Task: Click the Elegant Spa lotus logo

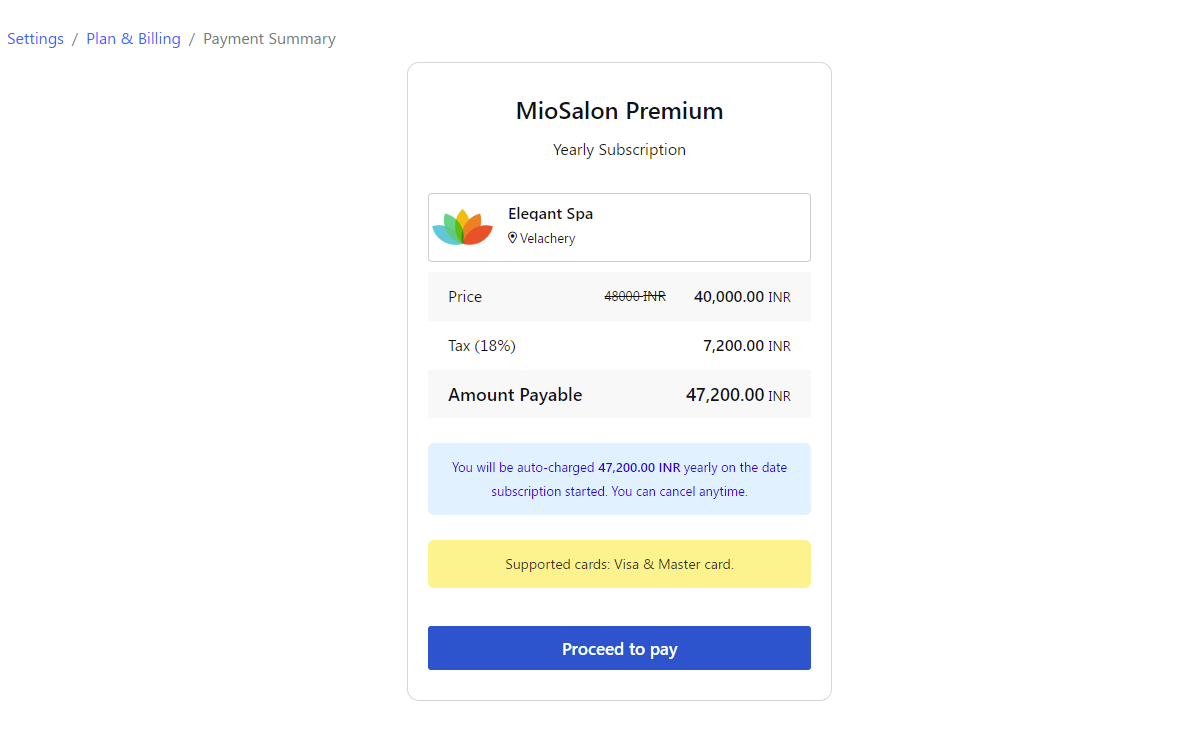Action: 462,227
